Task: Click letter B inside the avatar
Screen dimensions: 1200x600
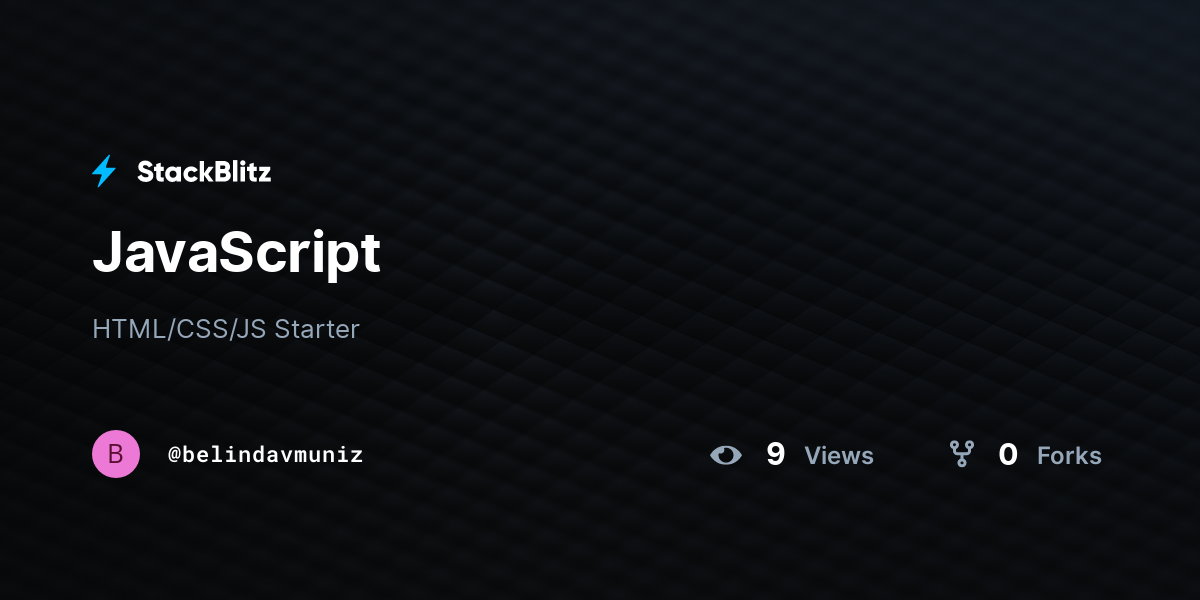Action: [116, 454]
